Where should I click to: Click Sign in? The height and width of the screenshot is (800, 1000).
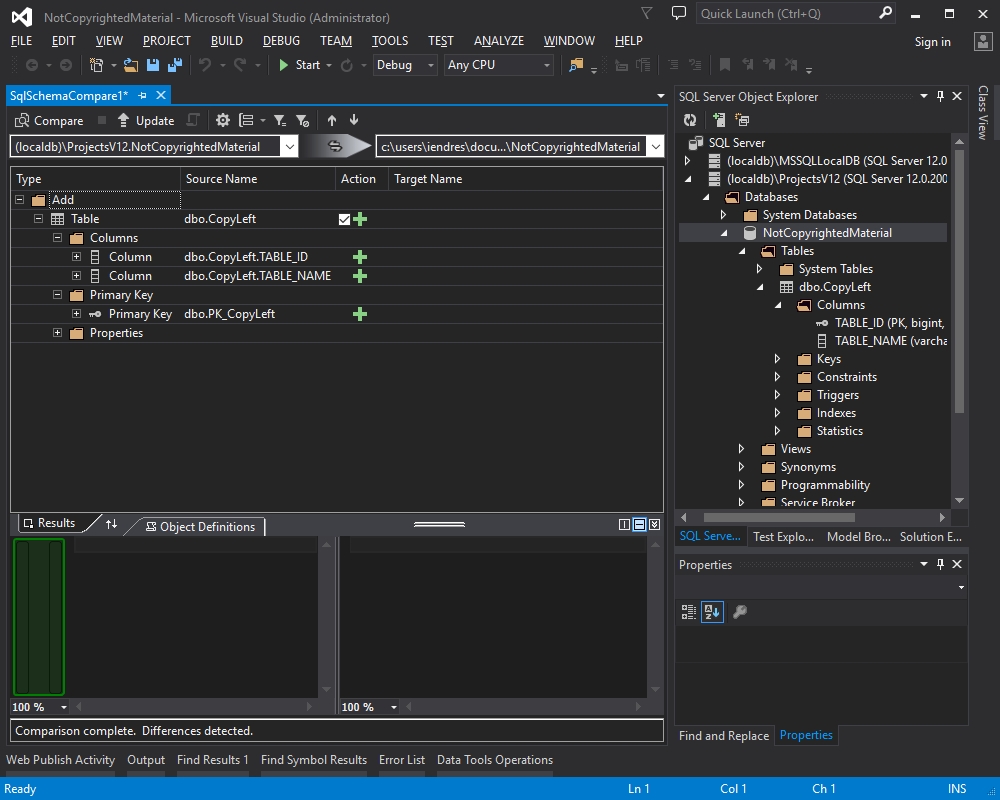click(x=932, y=41)
